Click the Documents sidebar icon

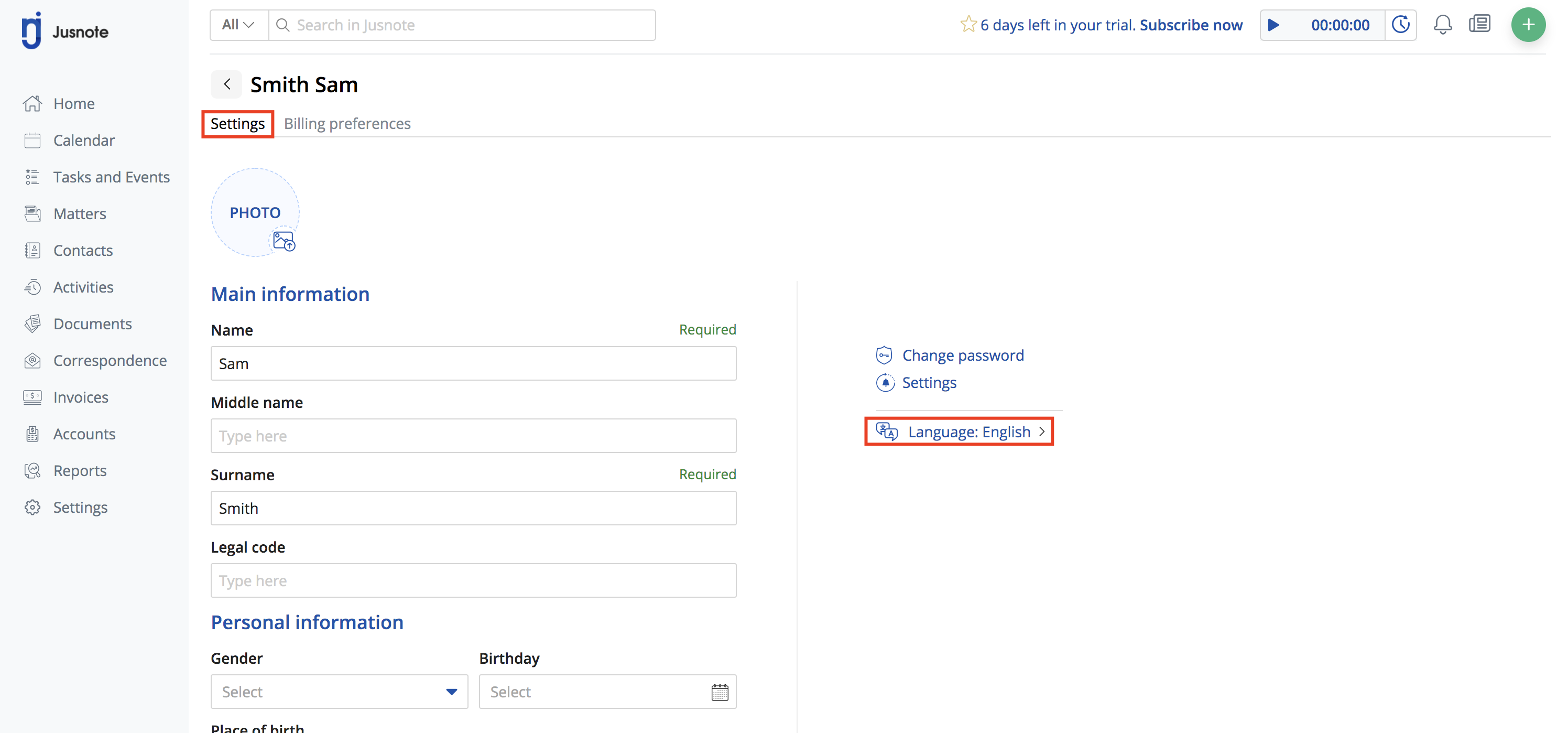point(32,324)
